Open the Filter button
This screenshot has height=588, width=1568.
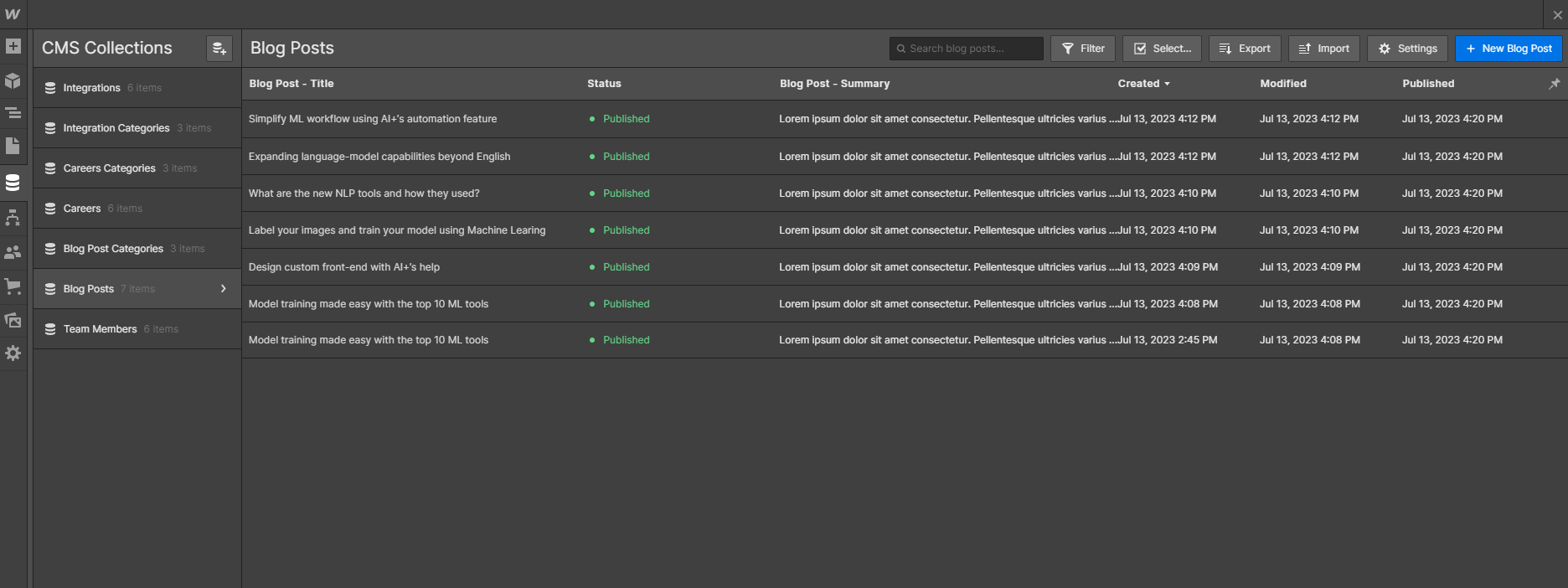tap(1083, 49)
